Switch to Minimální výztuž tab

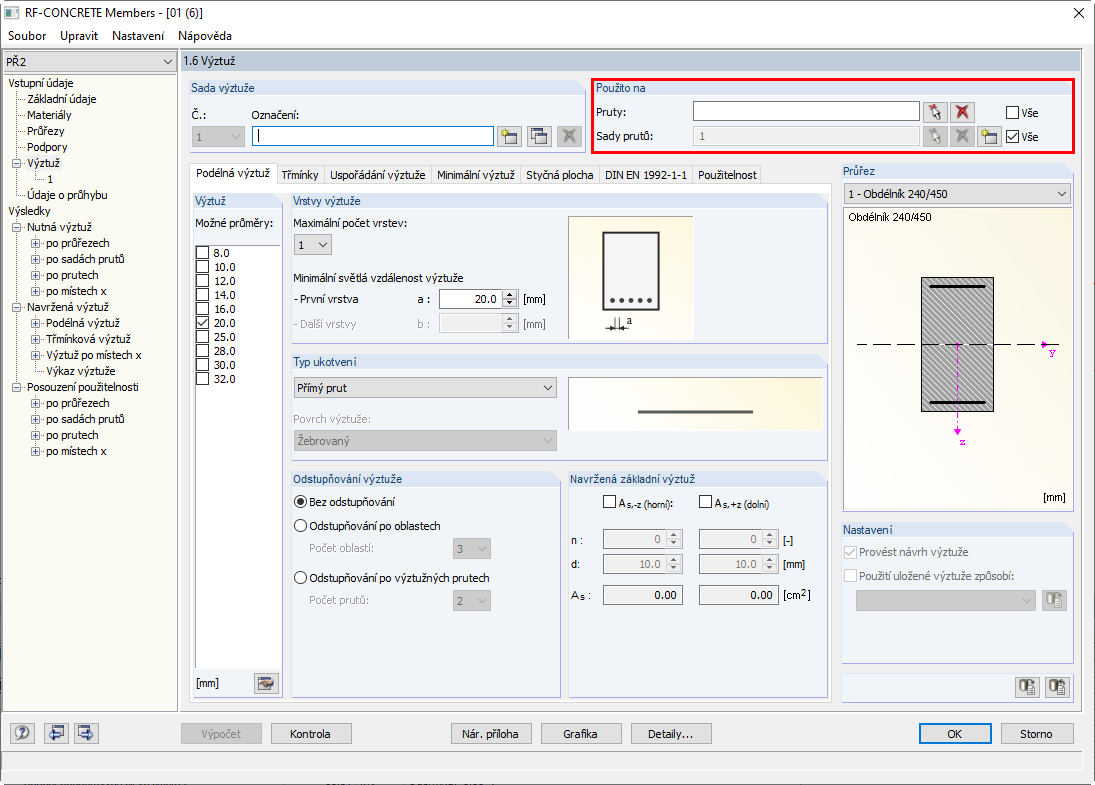476,175
